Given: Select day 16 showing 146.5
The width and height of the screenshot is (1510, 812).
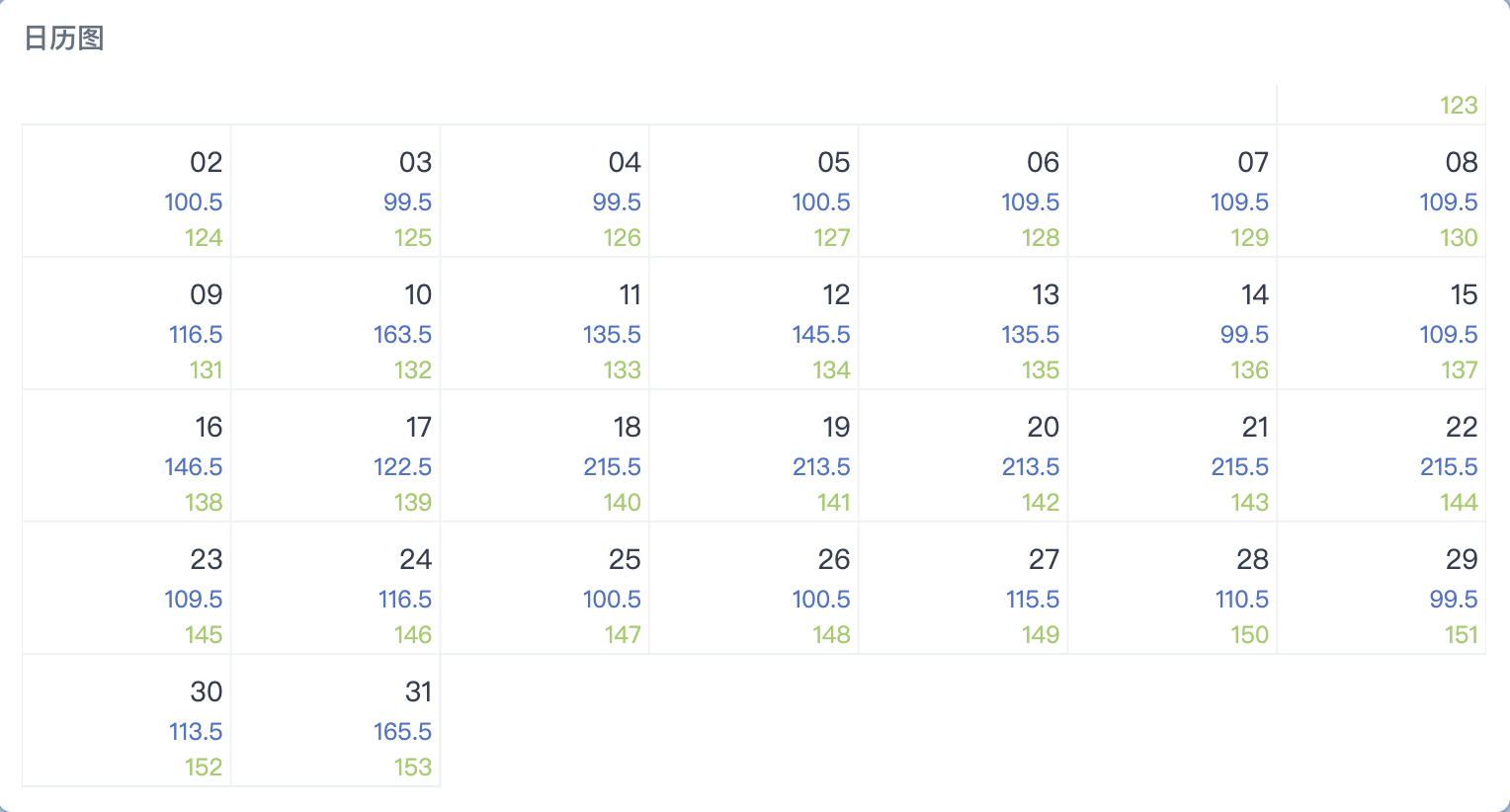Looking at the screenshot, I should pyautogui.click(x=126, y=455).
